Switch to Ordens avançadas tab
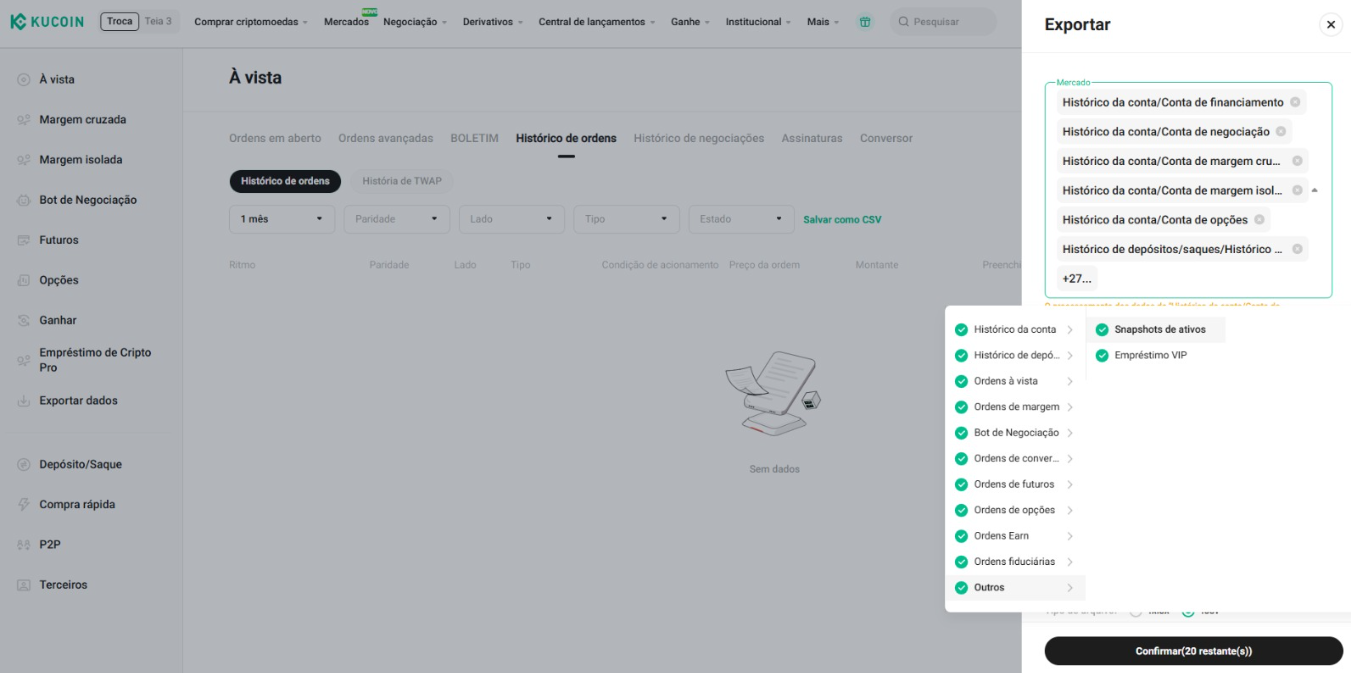This screenshot has height=673, width=1351. [386, 138]
